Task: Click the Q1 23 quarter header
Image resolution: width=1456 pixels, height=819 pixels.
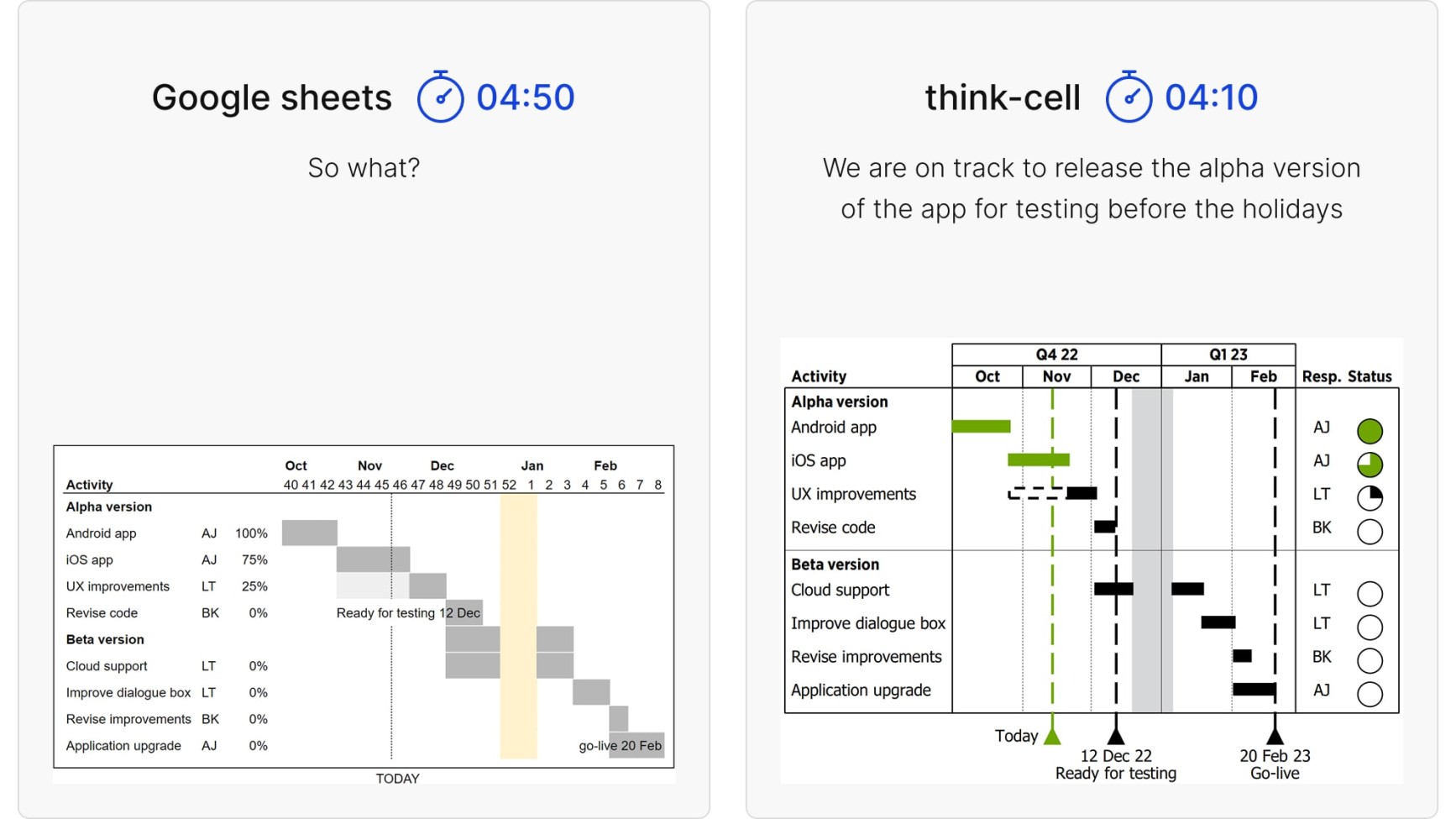Action: (x=1228, y=354)
